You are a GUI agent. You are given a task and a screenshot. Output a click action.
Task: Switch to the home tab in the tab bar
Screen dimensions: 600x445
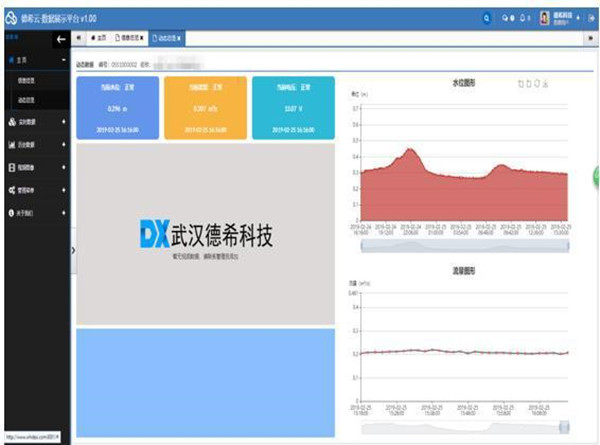click(x=97, y=38)
